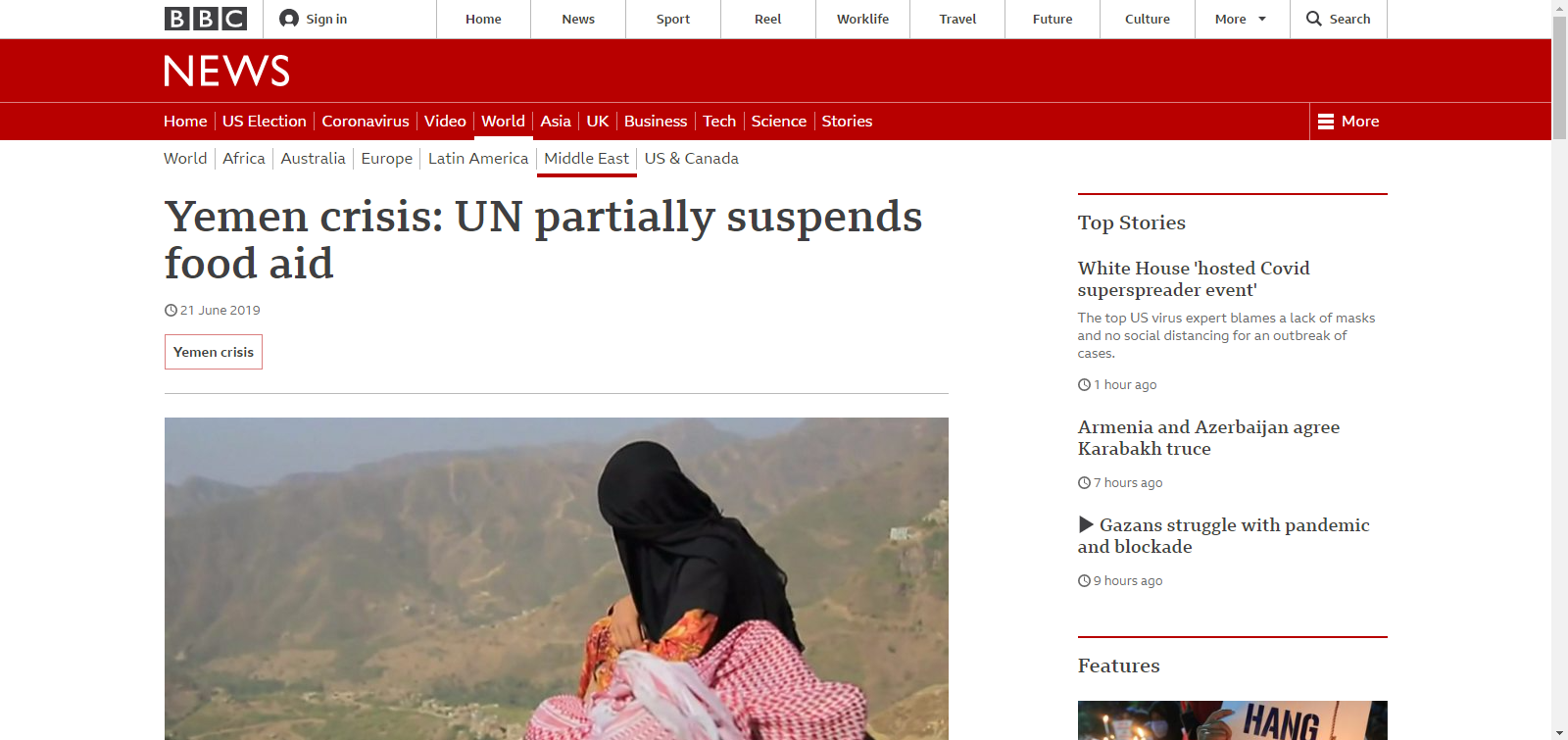The width and height of the screenshot is (1568, 740).
Task: Open Armenia and Azerbaijan truce story
Action: click(1208, 438)
